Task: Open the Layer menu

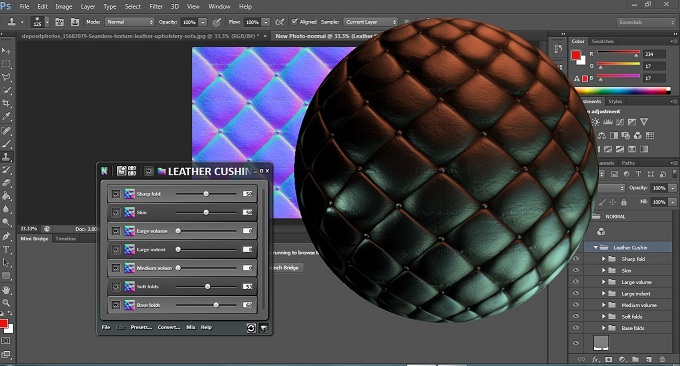Action: coord(88,7)
